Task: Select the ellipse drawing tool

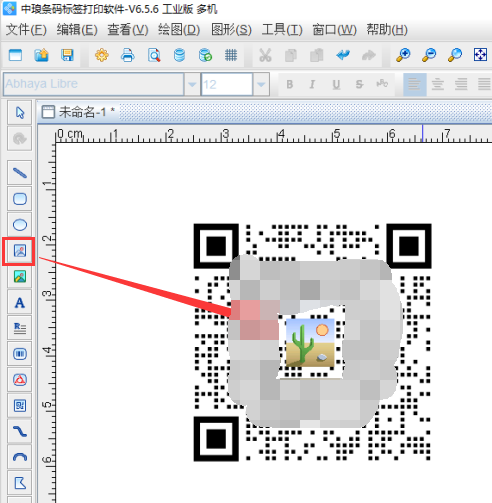Action: [20, 225]
